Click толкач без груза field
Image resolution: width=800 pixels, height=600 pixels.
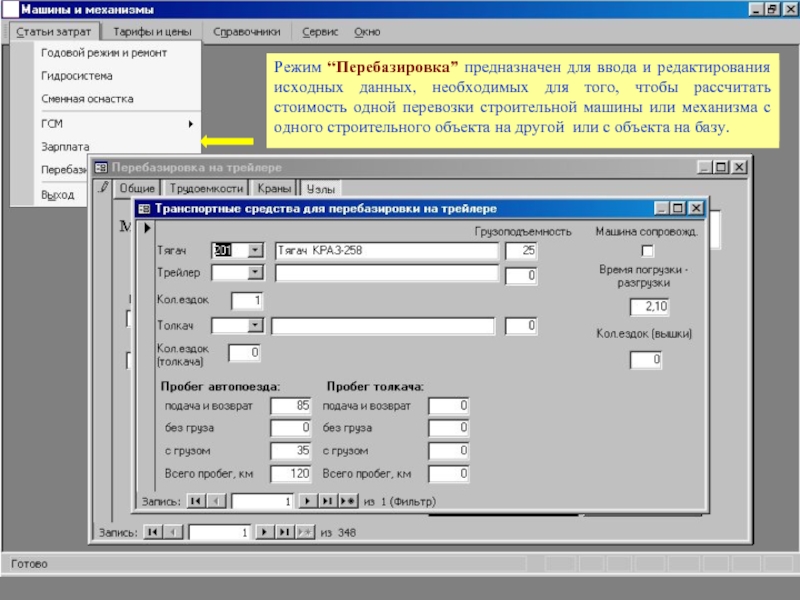(448, 428)
